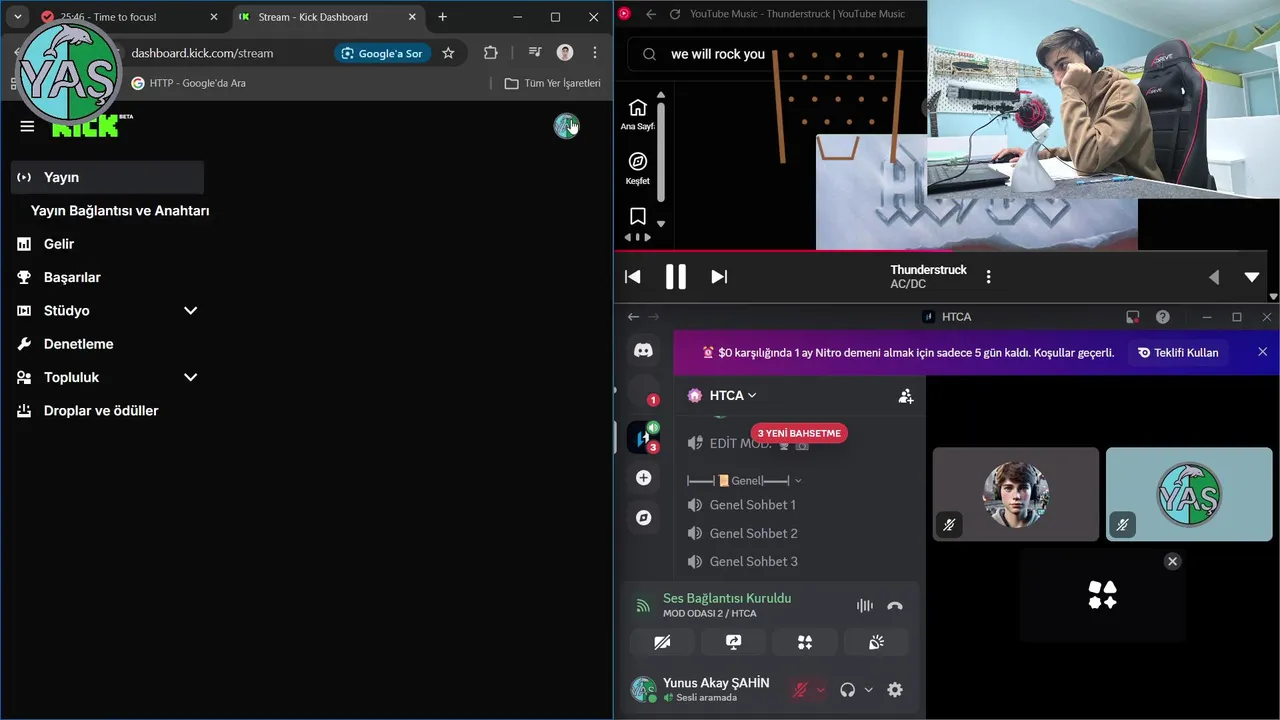Skip to the next track
Image resolution: width=1280 pixels, height=720 pixels.
point(719,277)
